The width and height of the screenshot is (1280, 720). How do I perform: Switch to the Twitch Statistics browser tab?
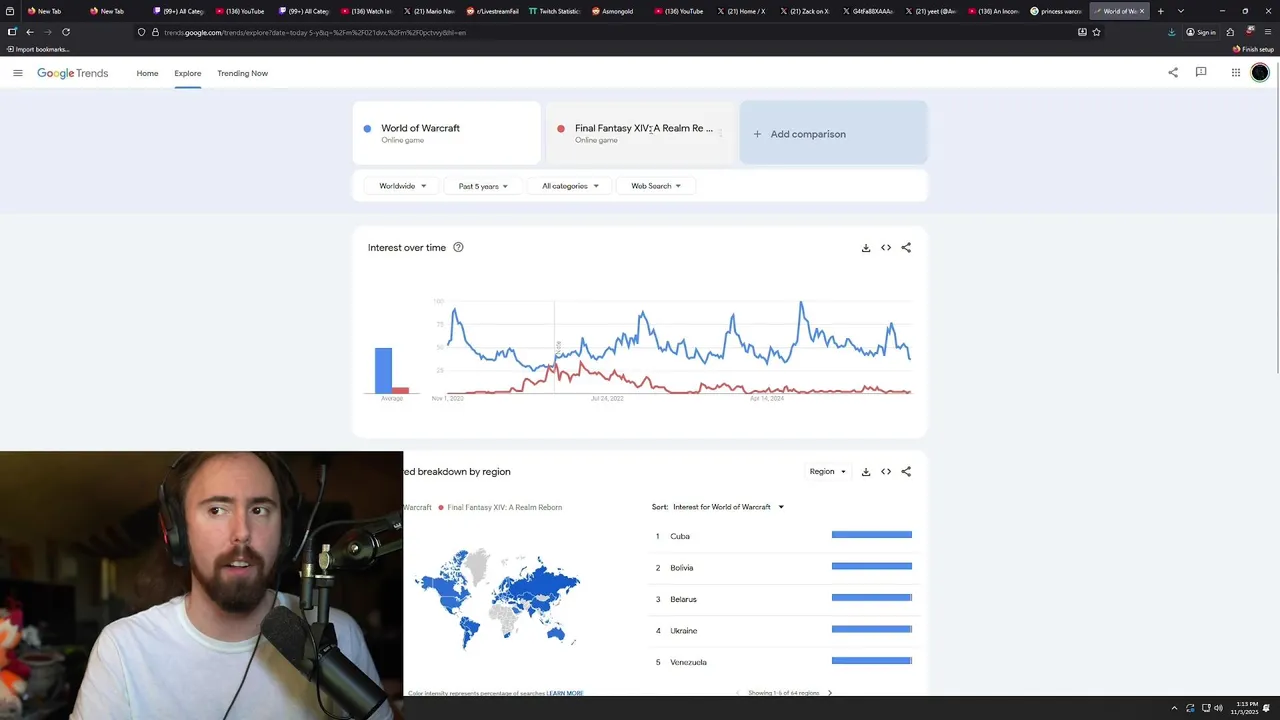pyautogui.click(x=554, y=11)
